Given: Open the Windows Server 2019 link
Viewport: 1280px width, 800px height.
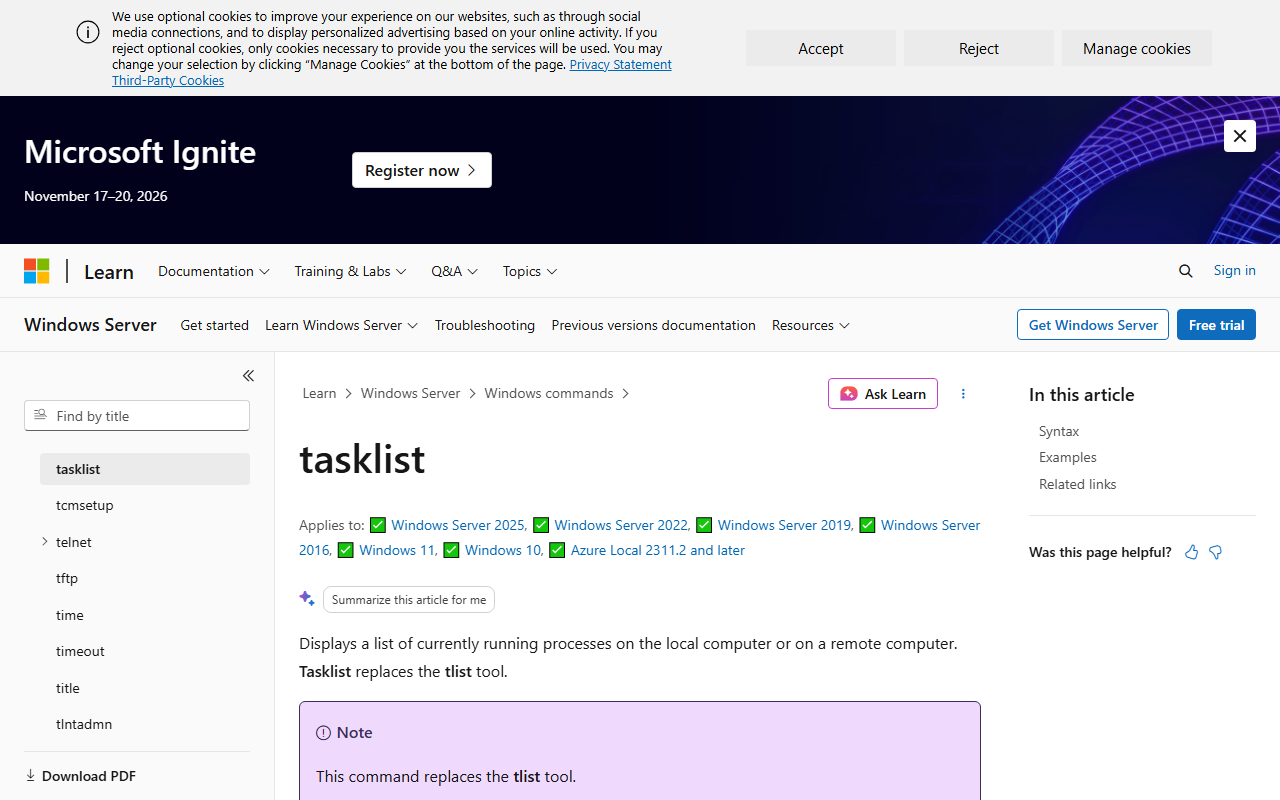Looking at the screenshot, I should 785,525.
